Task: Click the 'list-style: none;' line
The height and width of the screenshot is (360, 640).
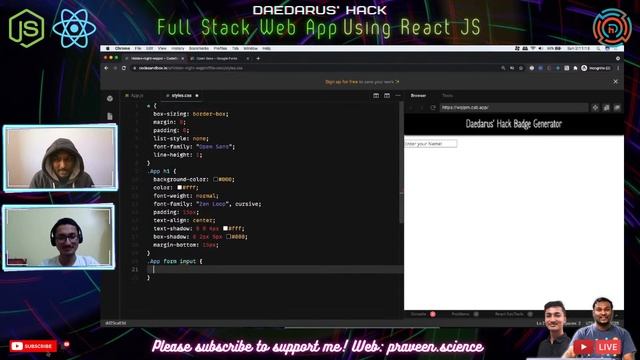Action: pyautogui.click(x=181, y=139)
